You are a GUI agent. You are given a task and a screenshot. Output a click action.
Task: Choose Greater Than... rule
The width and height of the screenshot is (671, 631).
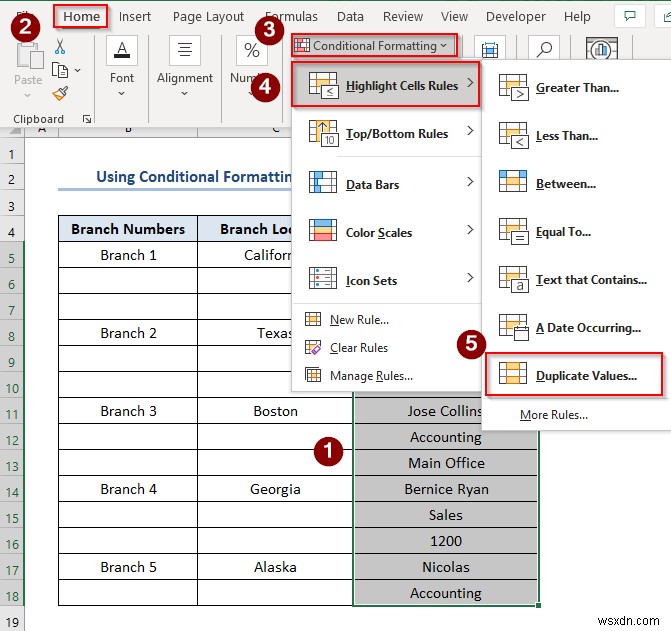coord(577,88)
